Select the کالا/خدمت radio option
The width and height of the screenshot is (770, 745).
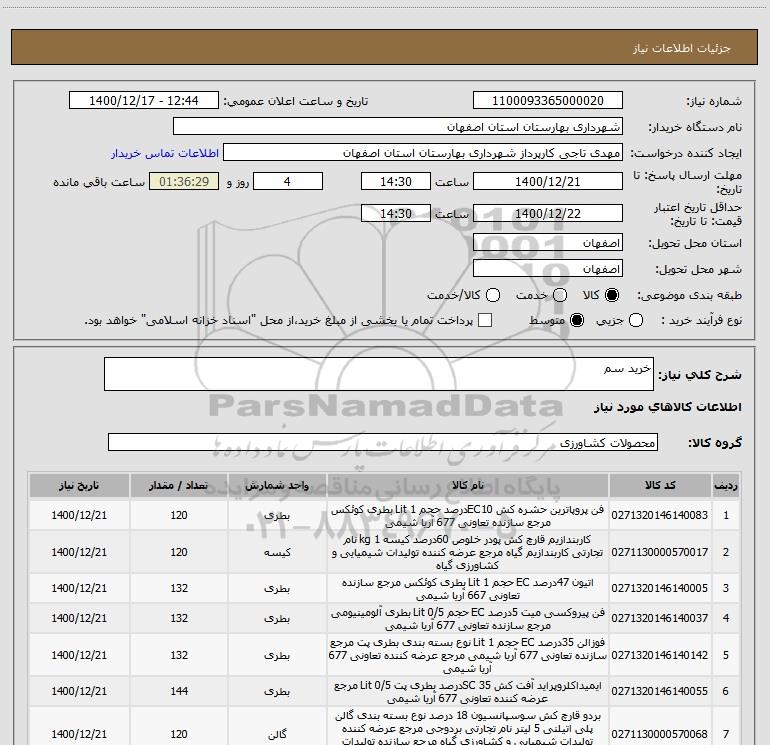click(493, 295)
